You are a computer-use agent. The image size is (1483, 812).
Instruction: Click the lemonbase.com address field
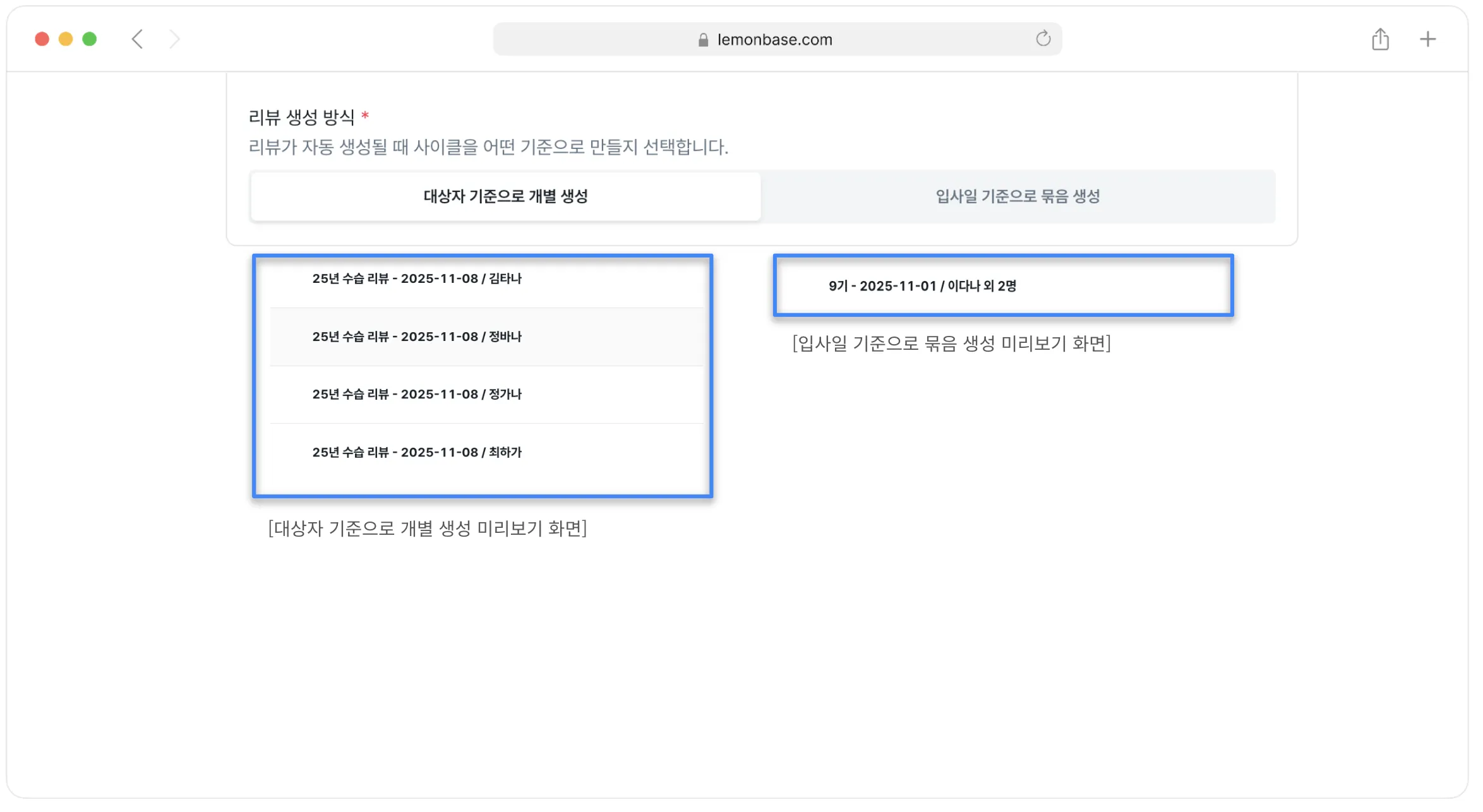coord(778,39)
